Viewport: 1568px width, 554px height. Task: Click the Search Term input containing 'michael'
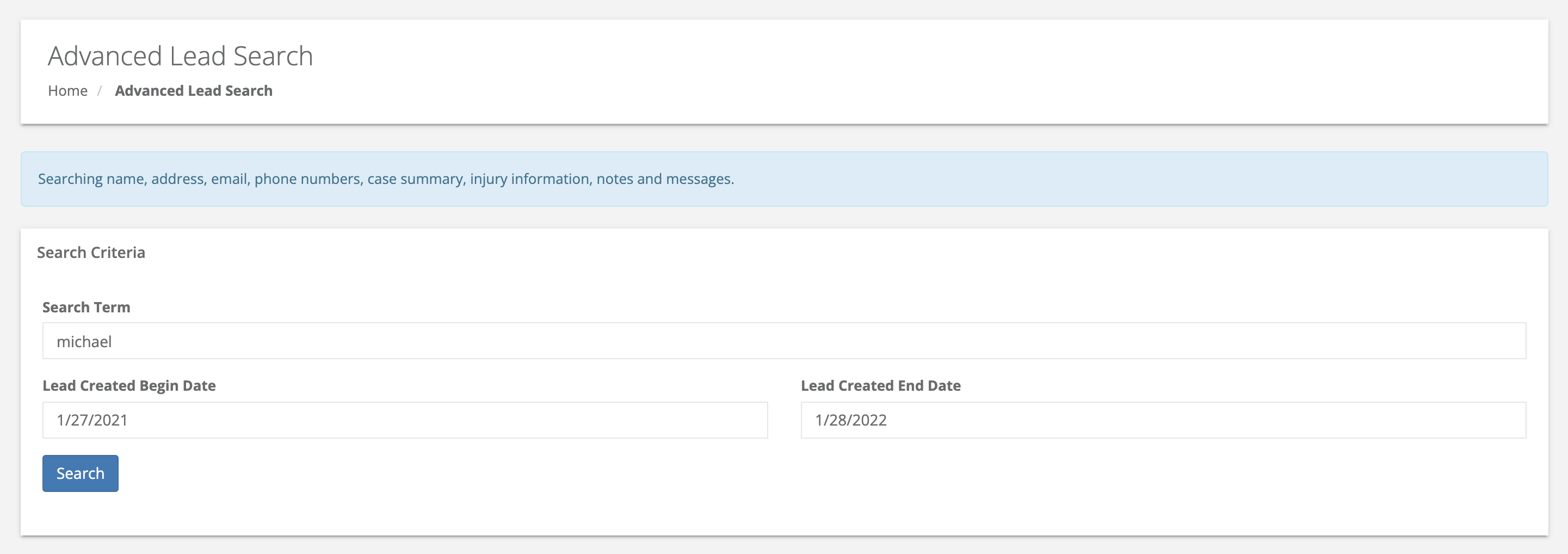tap(784, 341)
